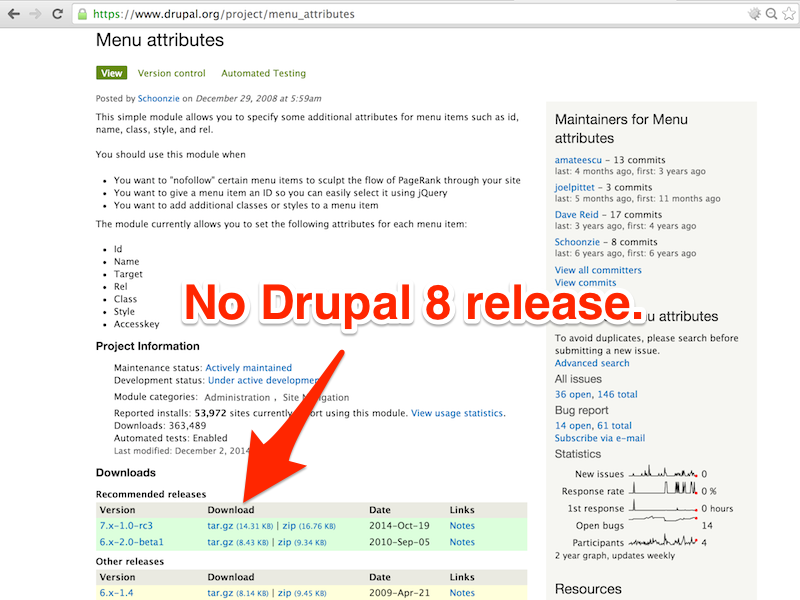Click the browser forward arrow
The height and width of the screenshot is (600, 800).
(x=36, y=14)
